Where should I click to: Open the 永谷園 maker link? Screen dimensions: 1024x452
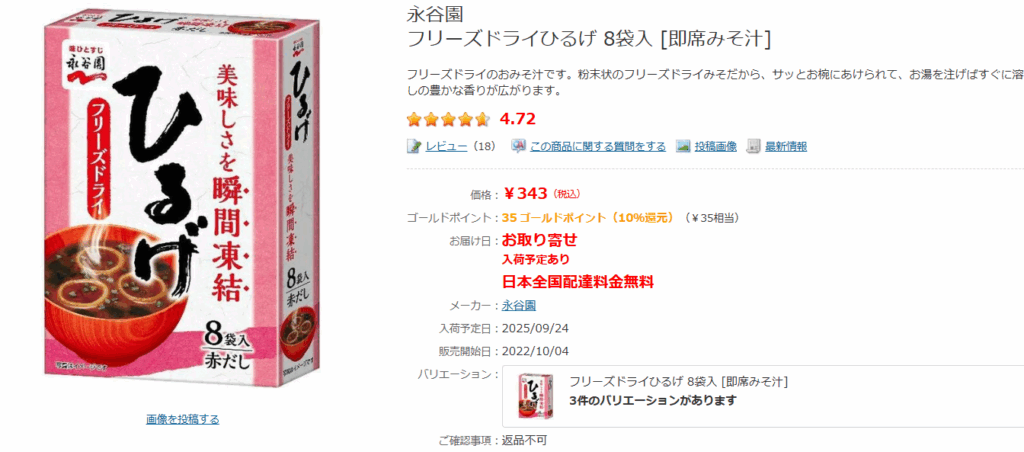pyautogui.click(x=519, y=305)
